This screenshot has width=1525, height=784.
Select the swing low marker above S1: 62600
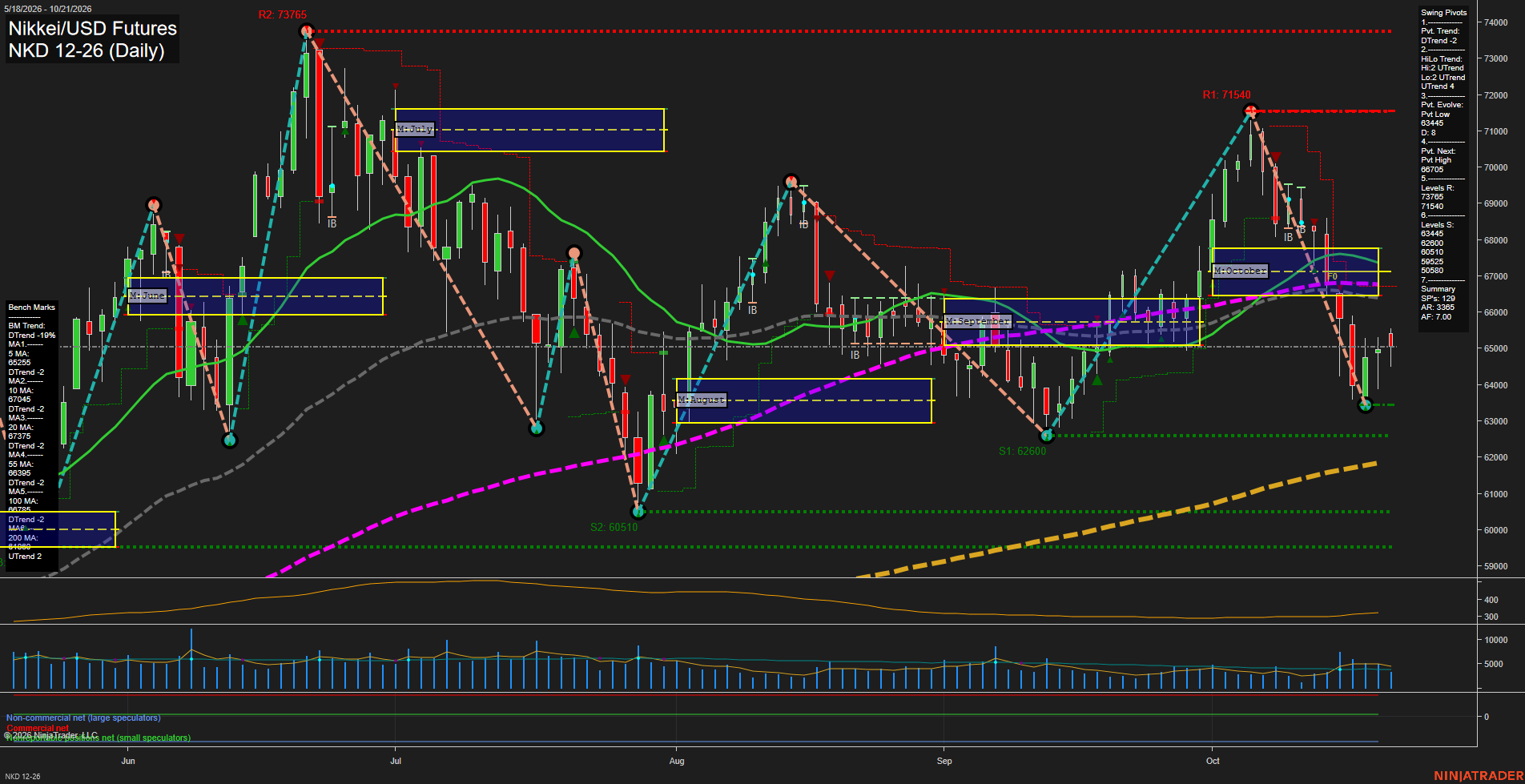[x=1047, y=436]
